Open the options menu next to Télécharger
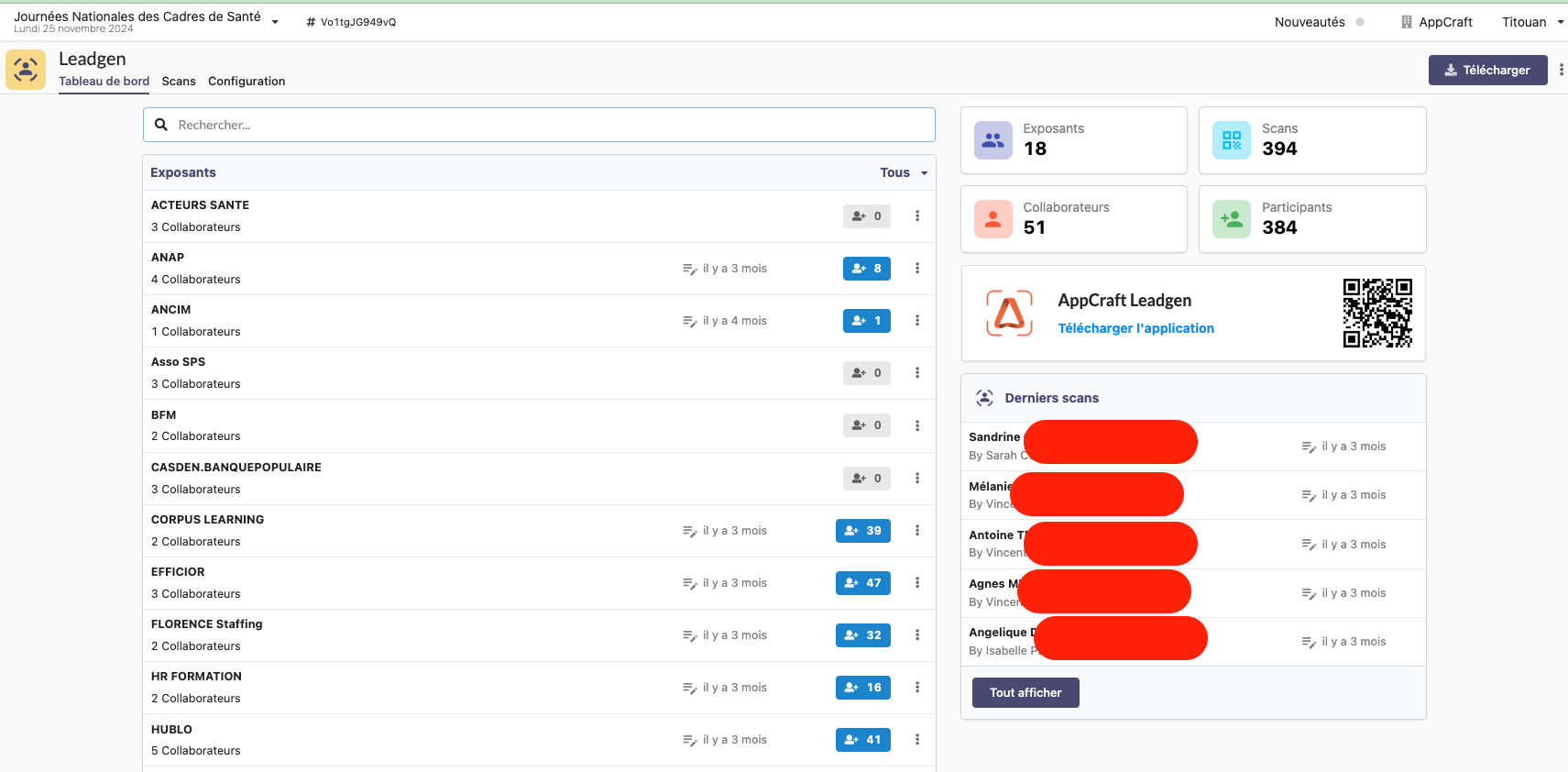This screenshot has height=772, width=1568. 1561,70
